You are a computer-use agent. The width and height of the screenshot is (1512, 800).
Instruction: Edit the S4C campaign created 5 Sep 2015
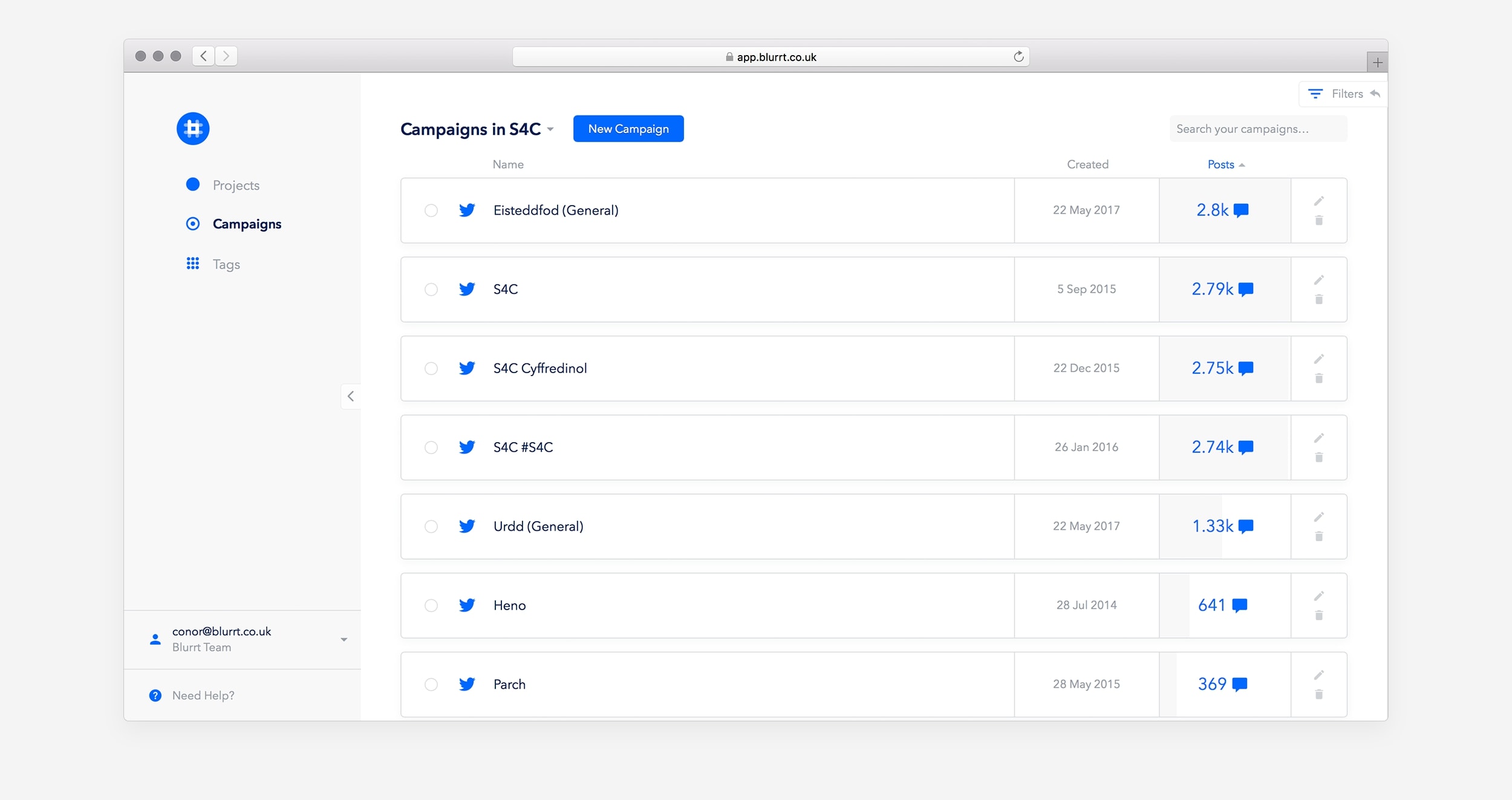pos(1319,280)
